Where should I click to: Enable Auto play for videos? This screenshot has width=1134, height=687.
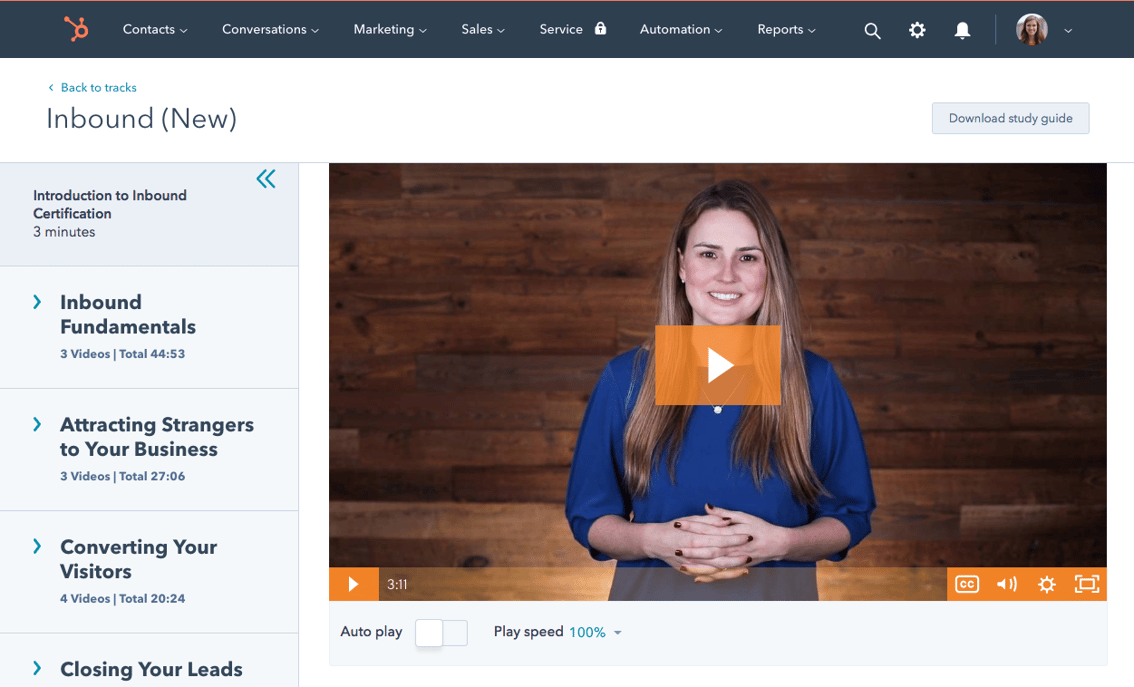[x=441, y=632]
